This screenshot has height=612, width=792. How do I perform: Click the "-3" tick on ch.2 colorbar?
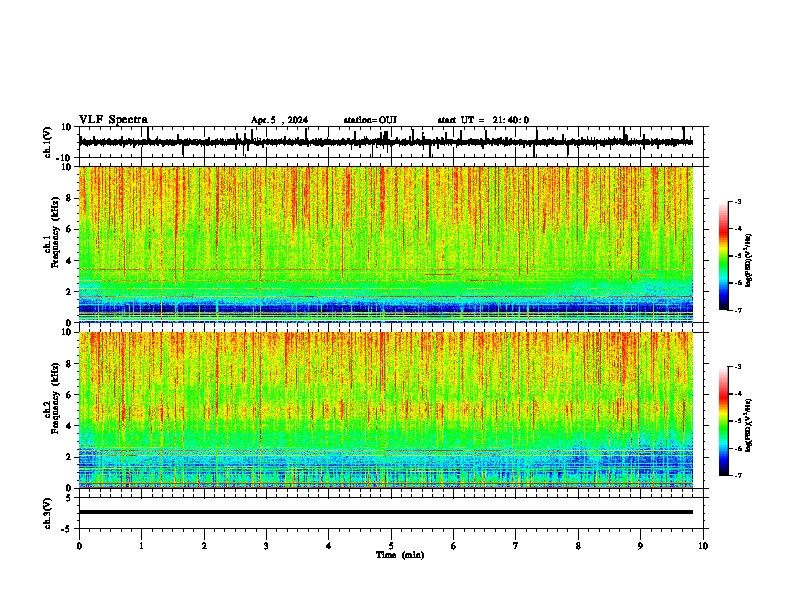pyautogui.click(x=738, y=367)
